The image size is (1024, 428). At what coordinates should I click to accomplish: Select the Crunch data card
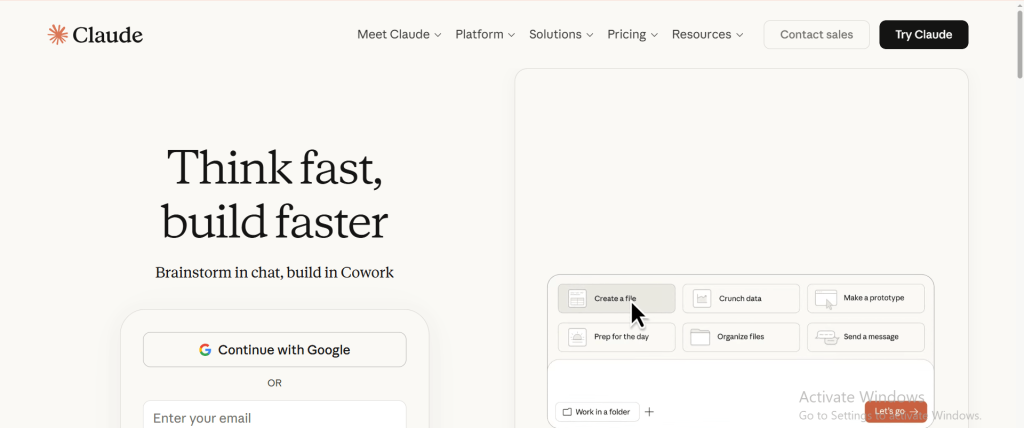click(741, 299)
